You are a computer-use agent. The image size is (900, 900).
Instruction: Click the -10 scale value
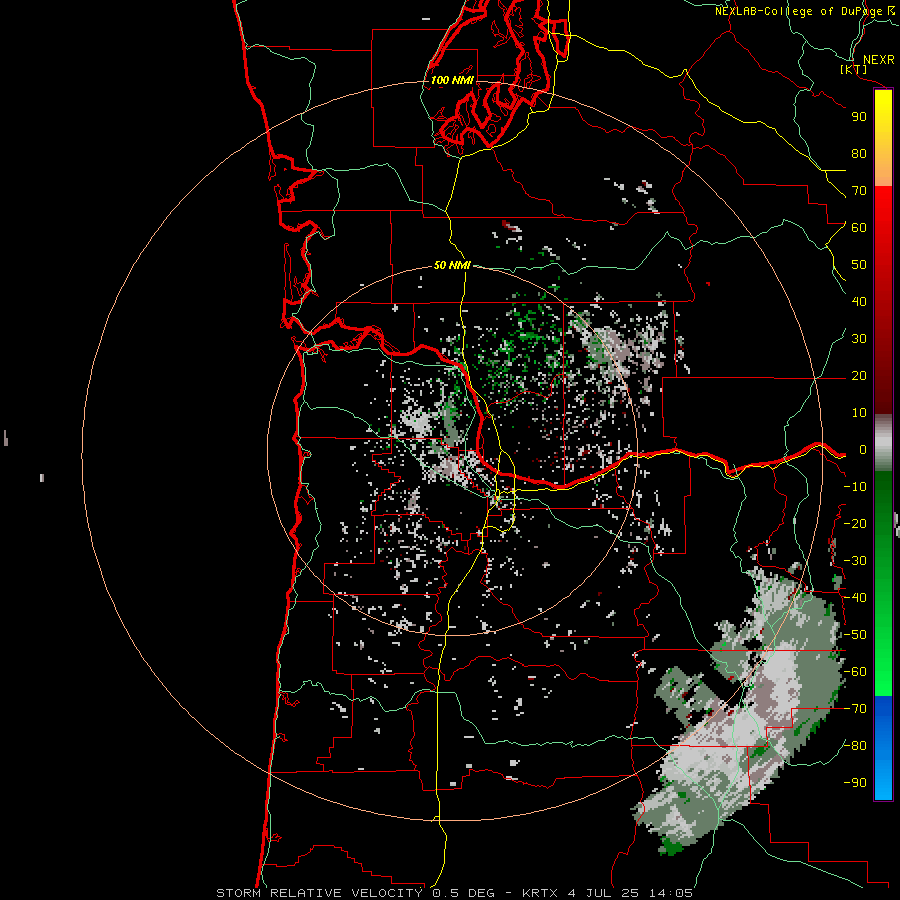[x=855, y=487]
